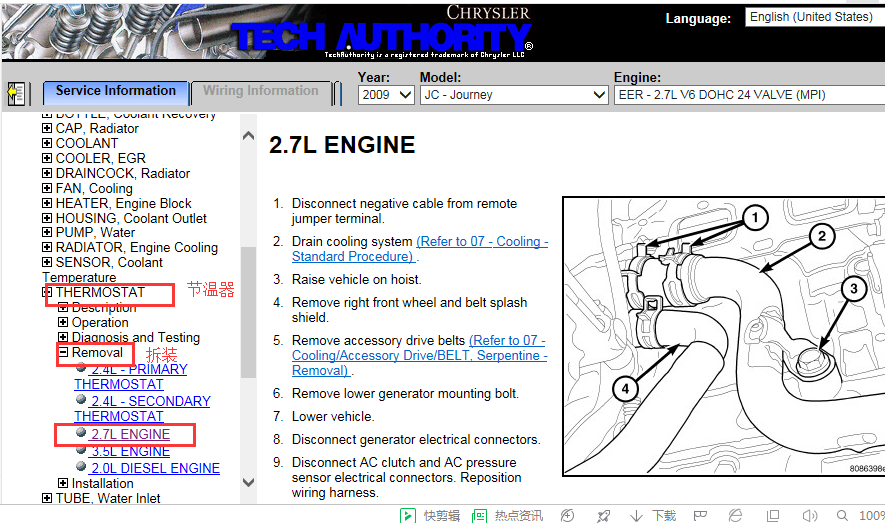This screenshot has width=885, height=523.
Task: Click the Removal tree item label
Action: 97,353
